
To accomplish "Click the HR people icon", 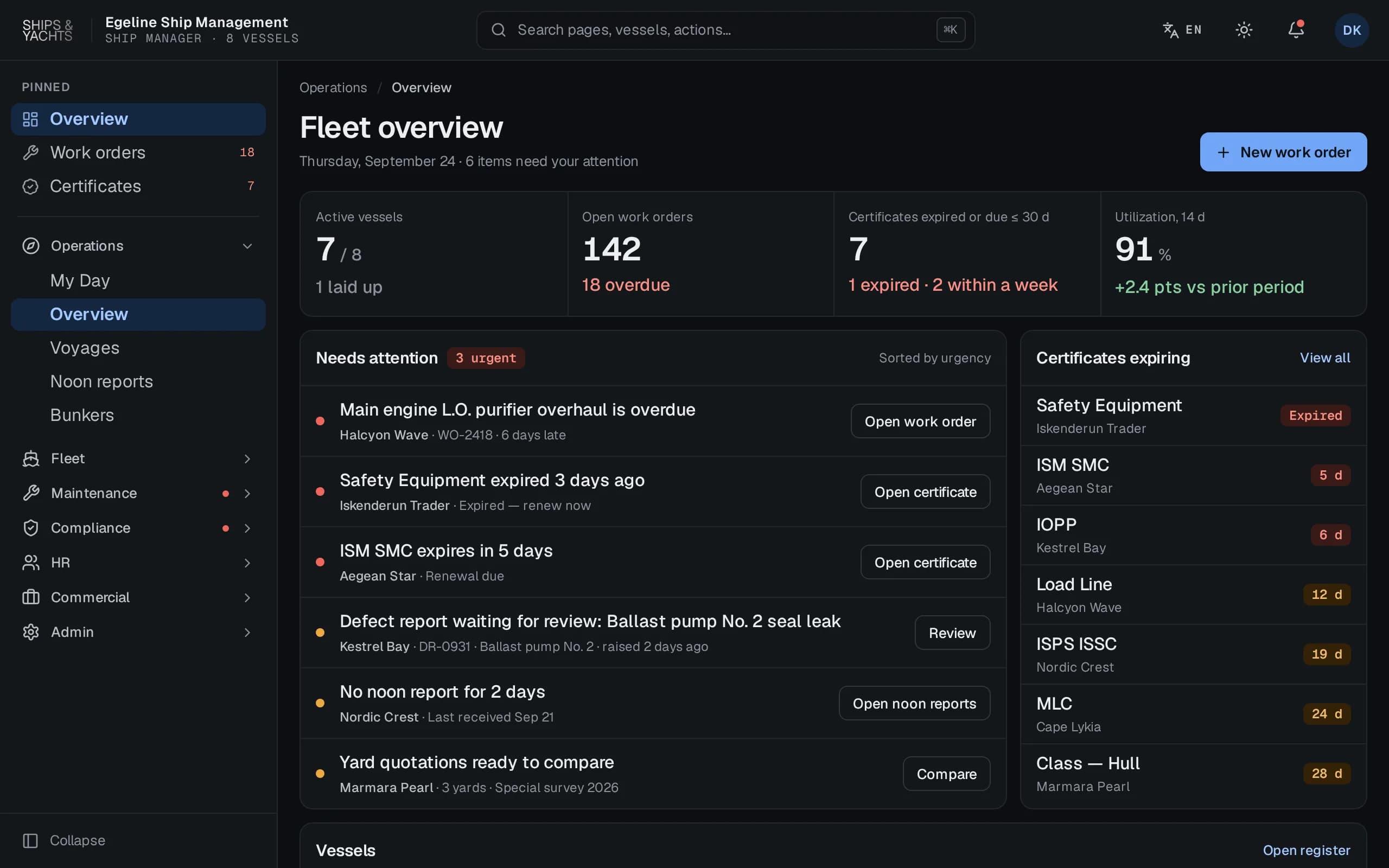I will tap(31, 563).
